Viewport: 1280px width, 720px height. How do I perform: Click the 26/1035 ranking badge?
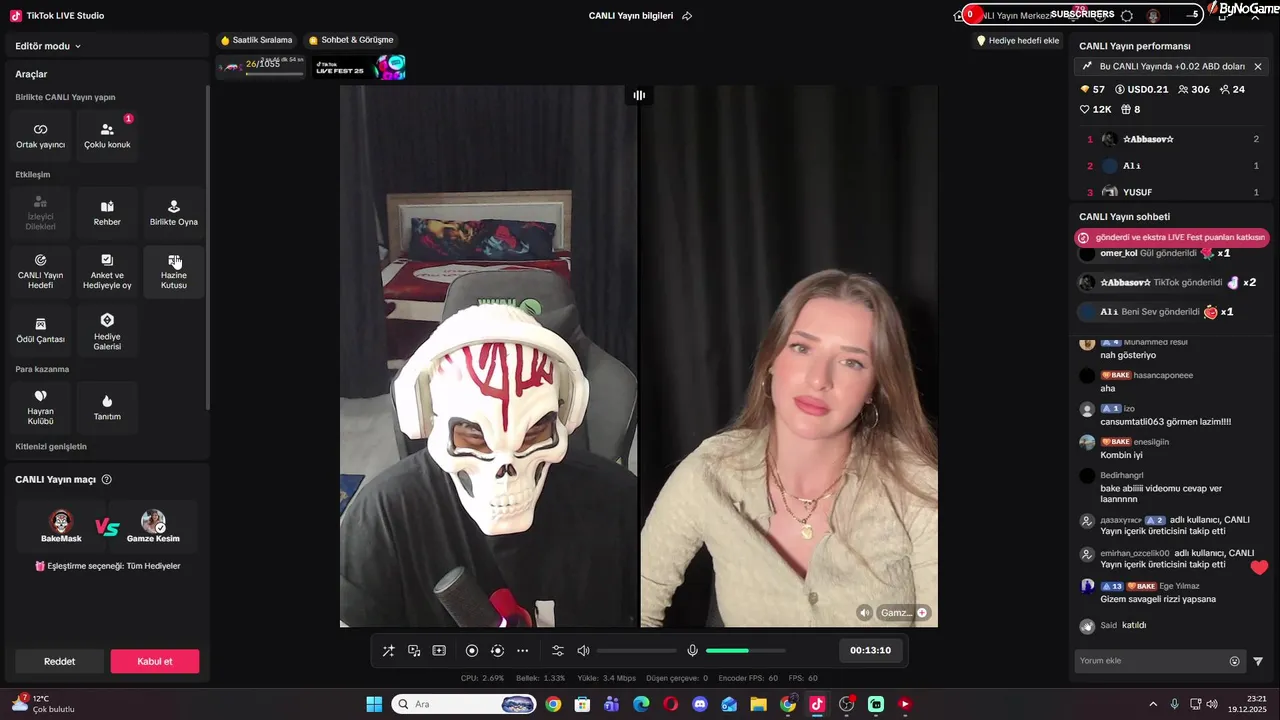pos(262,66)
